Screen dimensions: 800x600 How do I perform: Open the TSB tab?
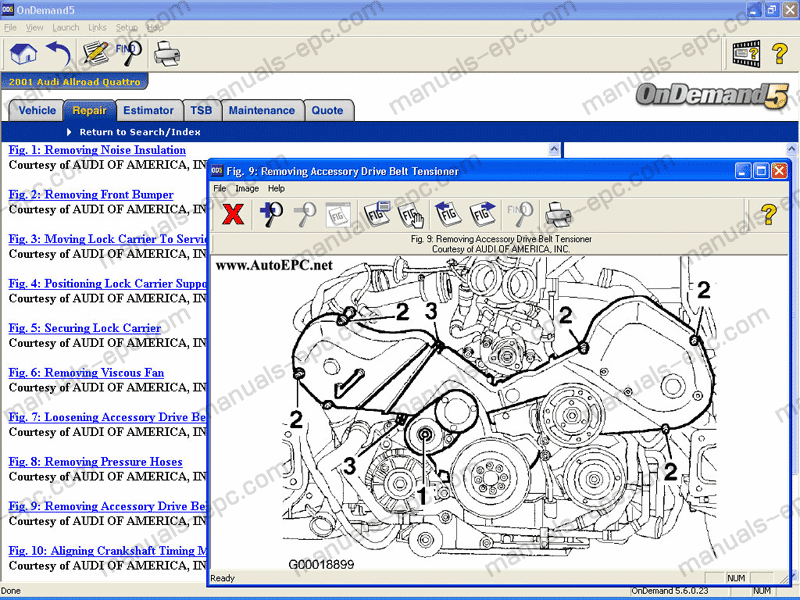pos(201,110)
